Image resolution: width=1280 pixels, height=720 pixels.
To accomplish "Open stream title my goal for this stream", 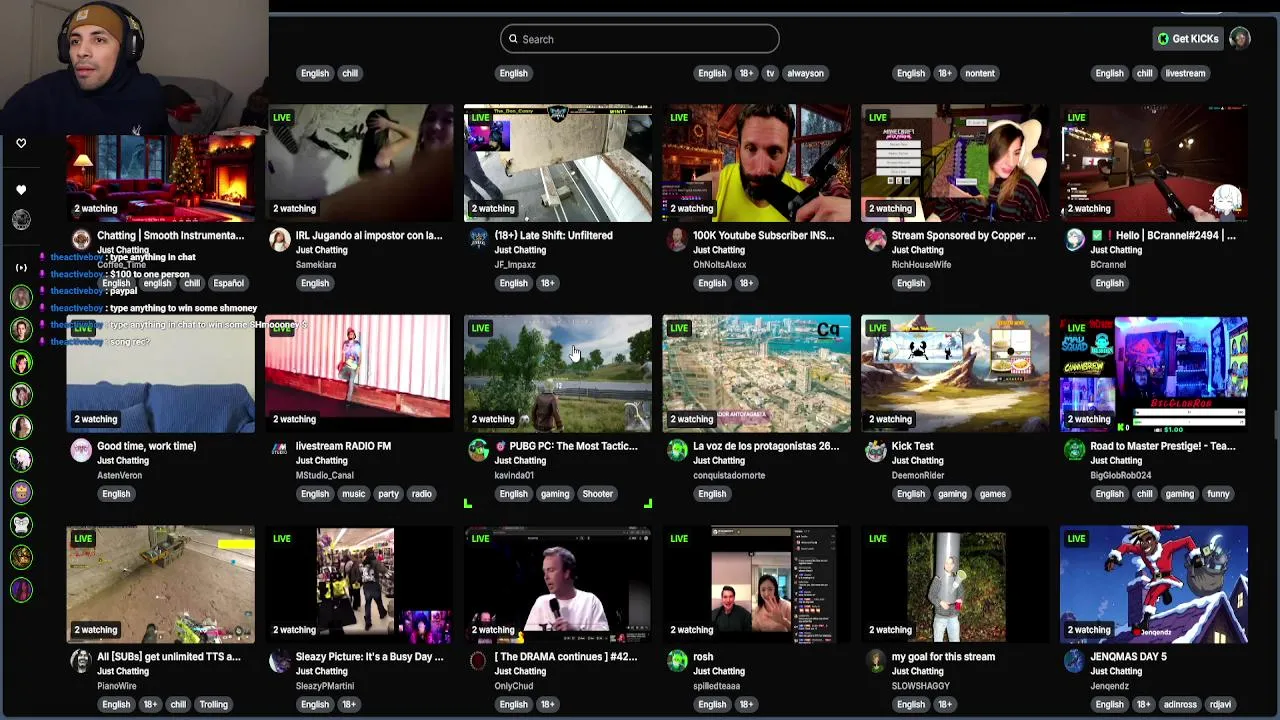I will coord(943,657).
